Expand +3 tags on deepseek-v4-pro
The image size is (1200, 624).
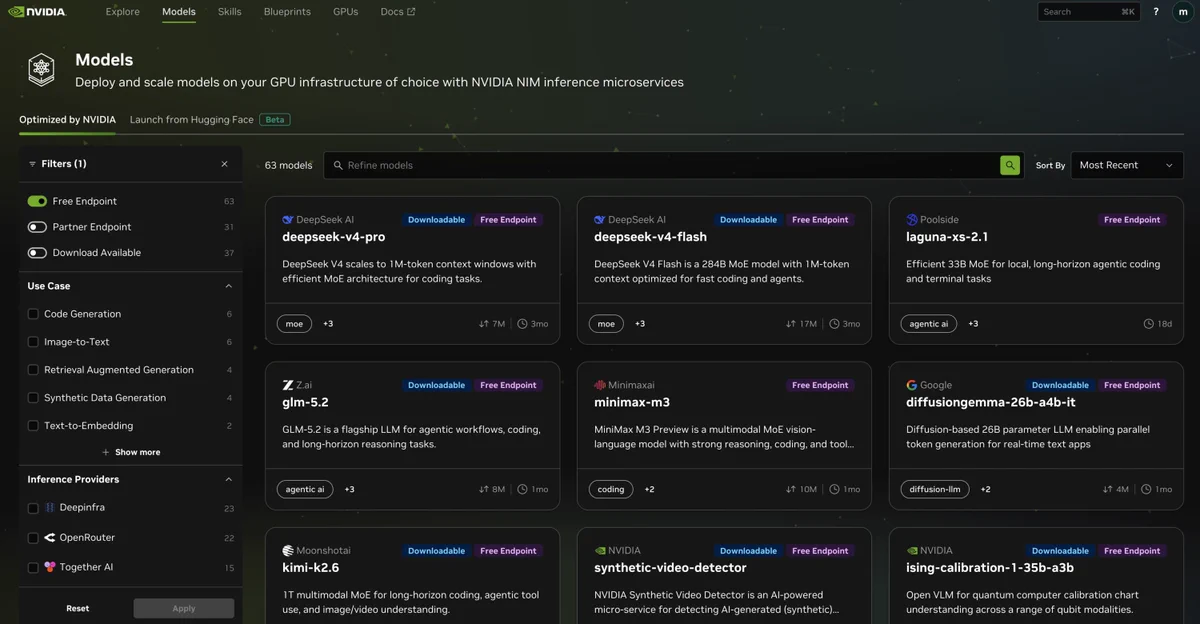[x=328, y=324]
